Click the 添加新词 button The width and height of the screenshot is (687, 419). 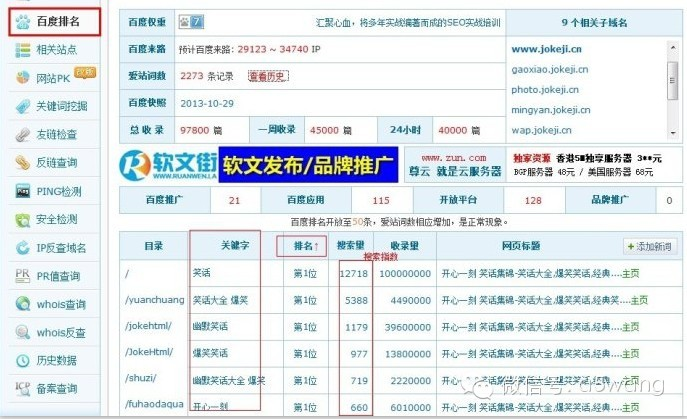coord(650,247)
